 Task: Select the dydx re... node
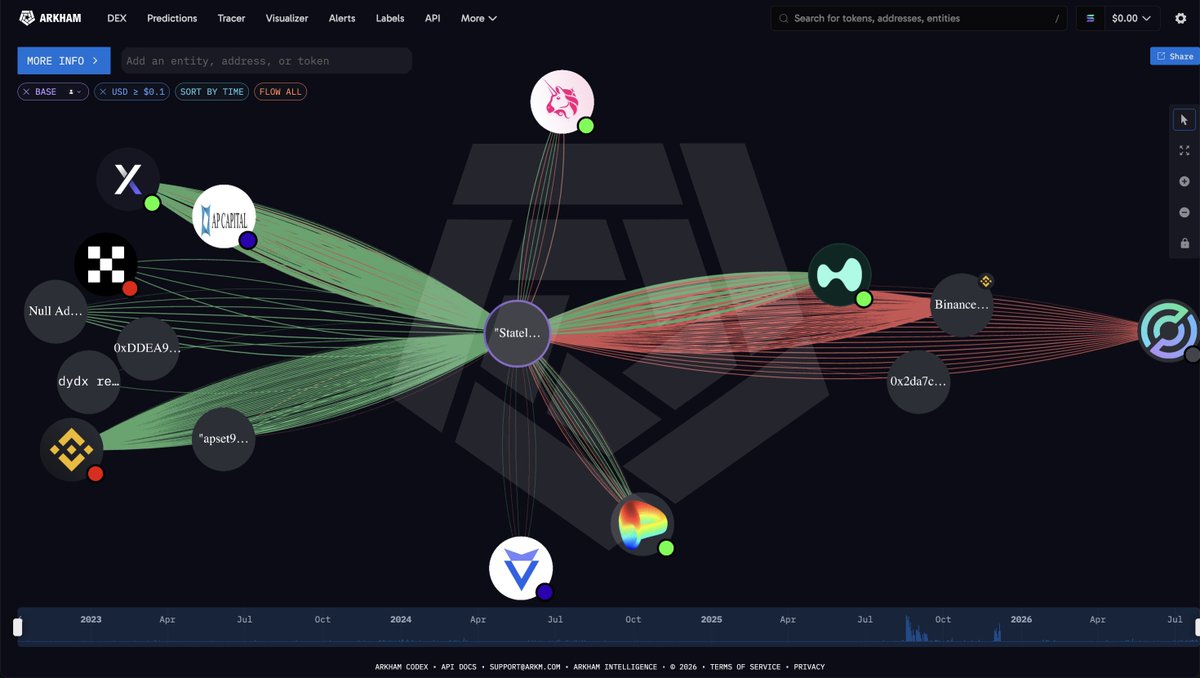click(x=89, y=382)
